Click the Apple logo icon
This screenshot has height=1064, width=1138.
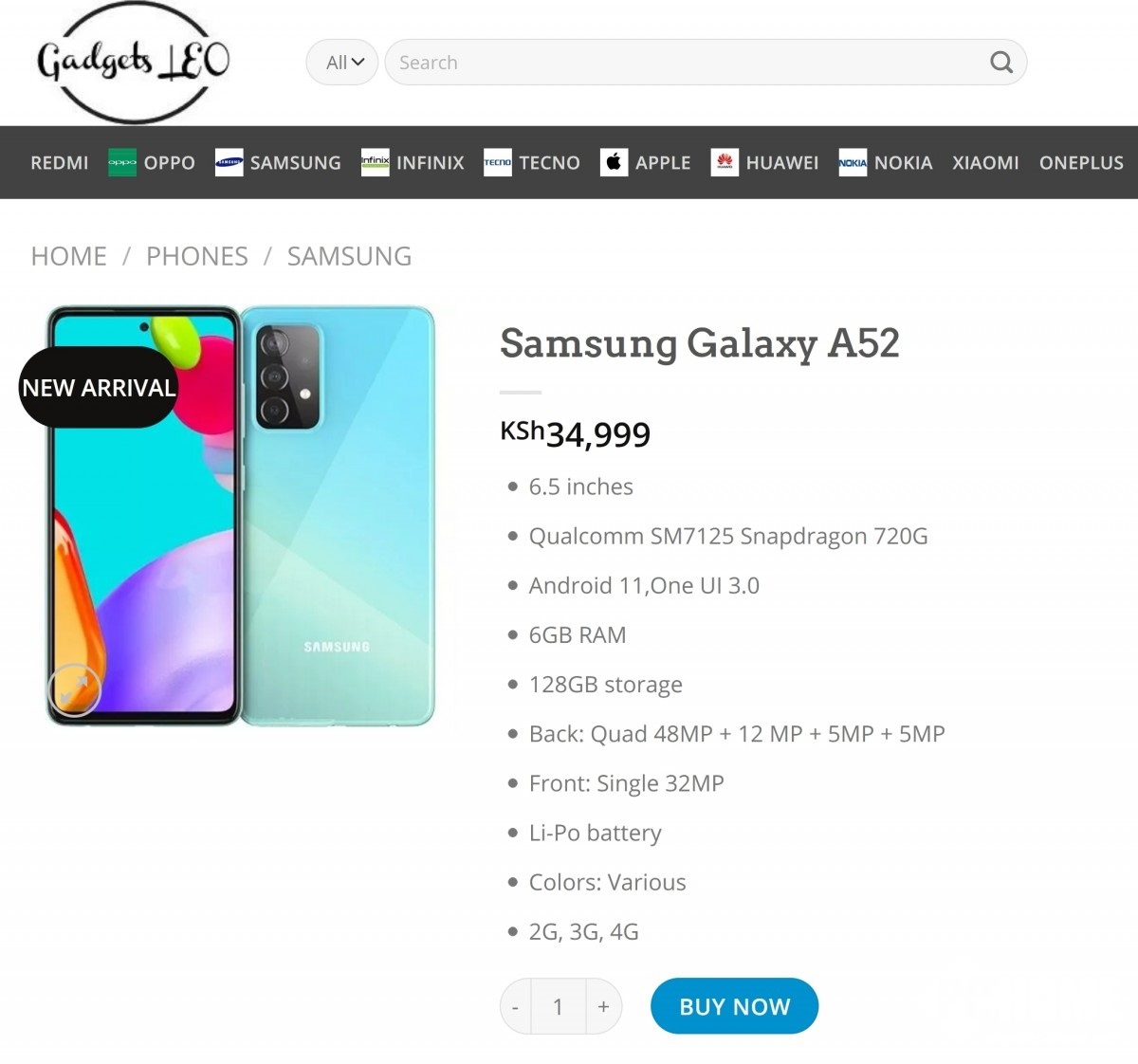click(x=614, y=163)
